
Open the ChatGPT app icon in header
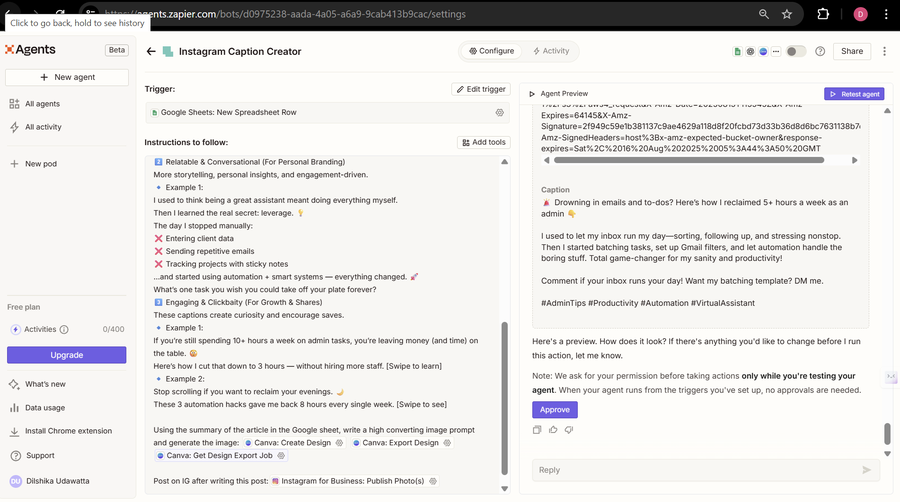[x=750, y=52]
